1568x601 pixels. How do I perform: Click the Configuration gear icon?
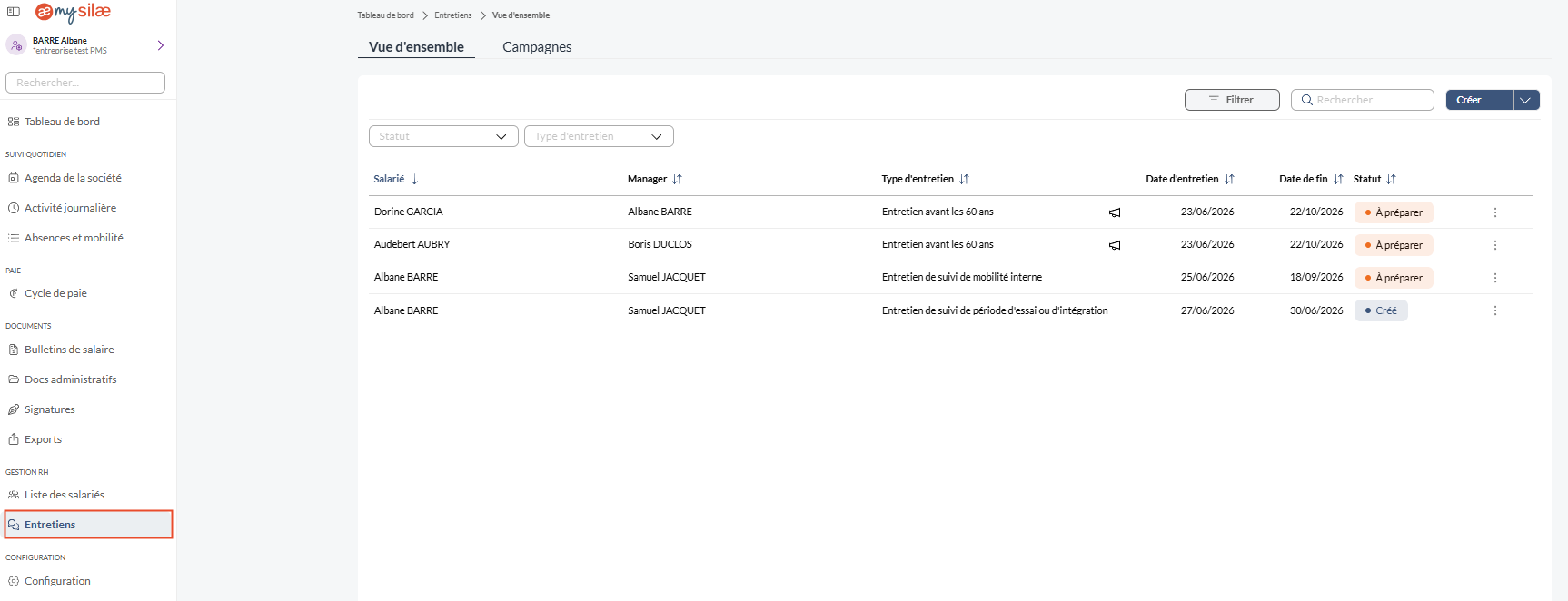(14, 581)
